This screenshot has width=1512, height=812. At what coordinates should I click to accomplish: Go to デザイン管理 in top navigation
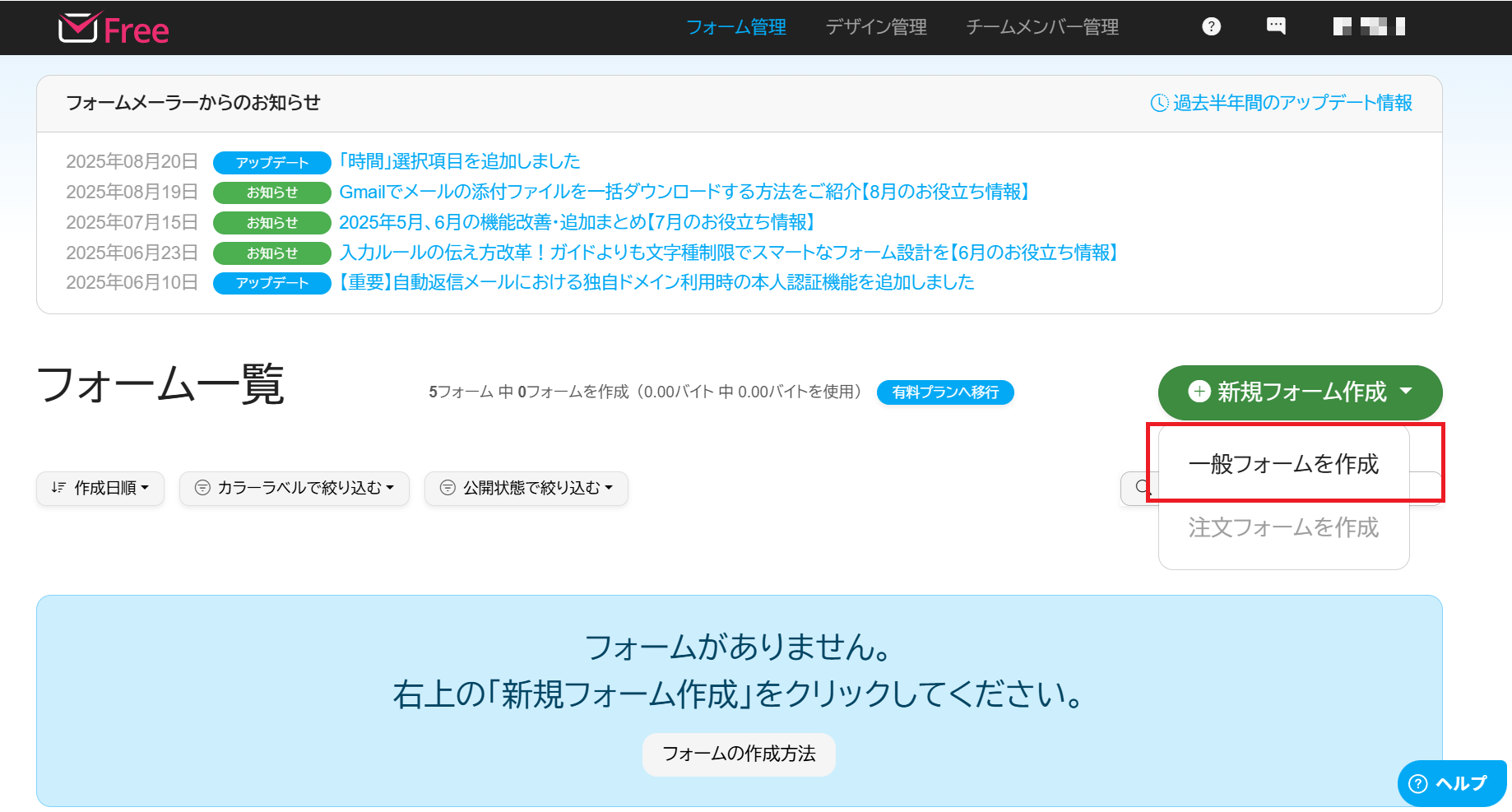coord(876,27)
